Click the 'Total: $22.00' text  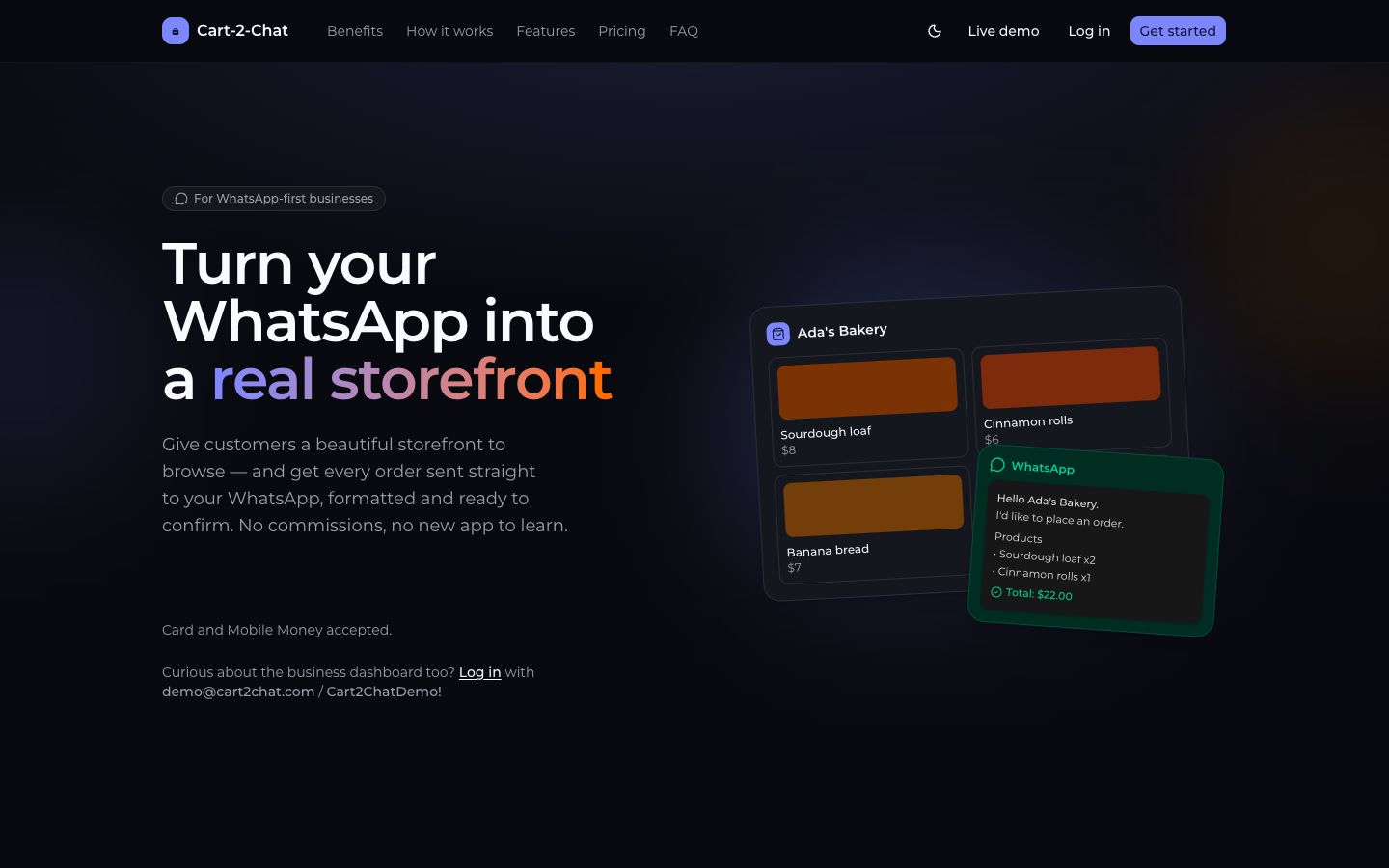[x=1039, y=594]
